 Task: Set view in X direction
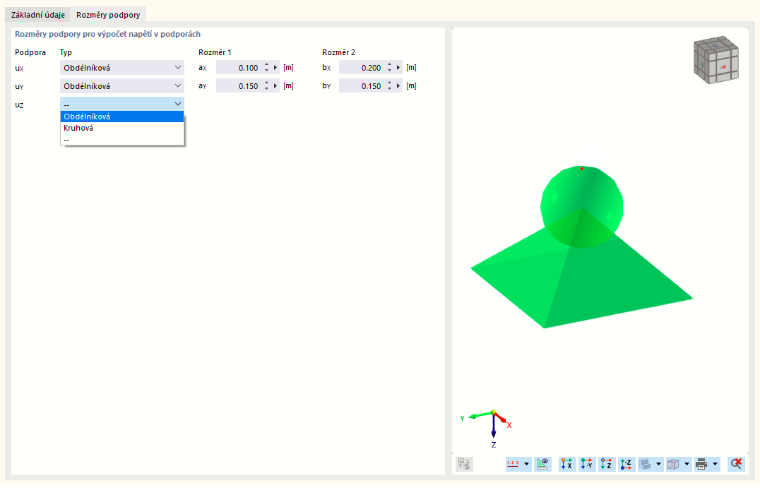[x=566, y=464]
